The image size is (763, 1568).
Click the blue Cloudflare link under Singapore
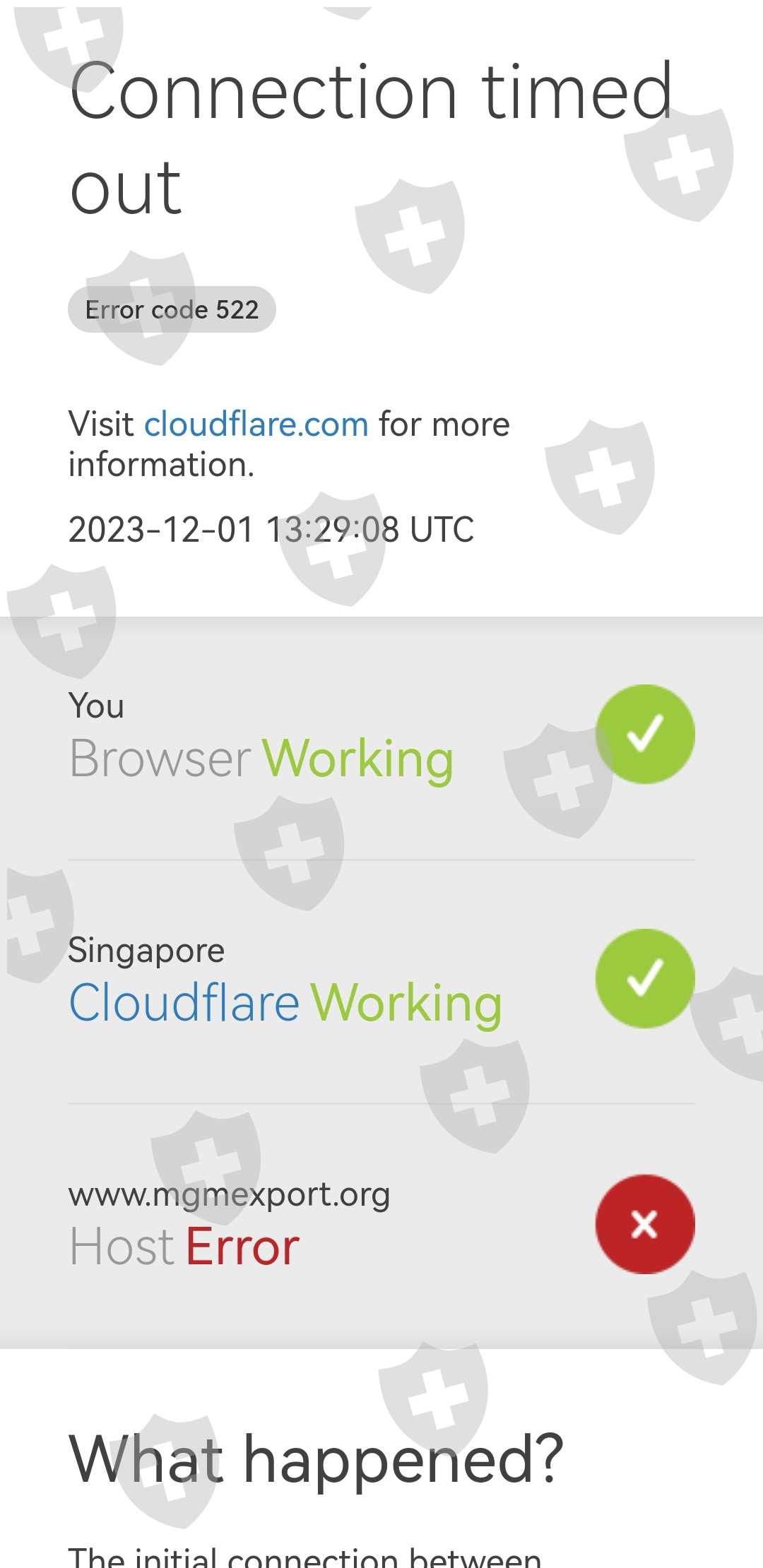pos(184,1003)
